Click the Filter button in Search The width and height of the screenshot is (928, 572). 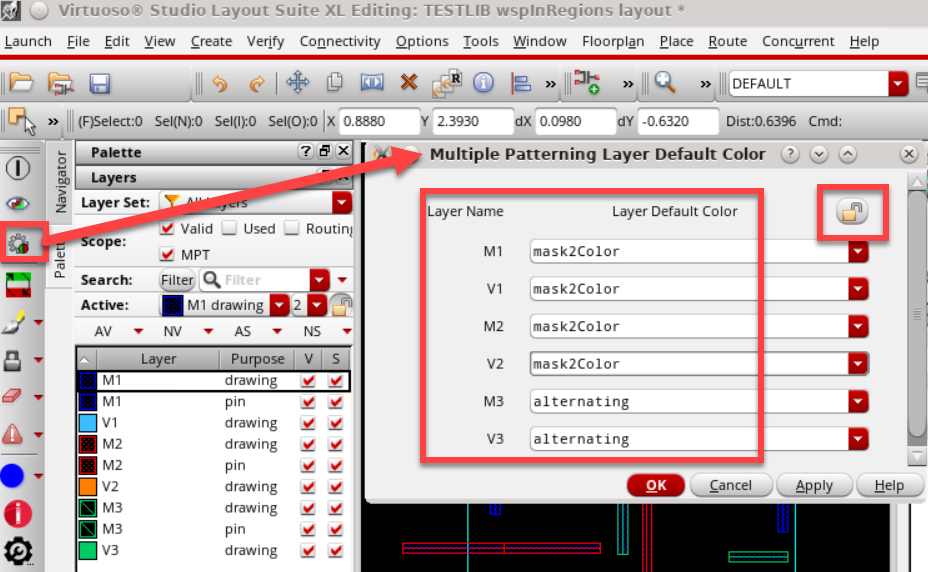[x=177, y=279]
